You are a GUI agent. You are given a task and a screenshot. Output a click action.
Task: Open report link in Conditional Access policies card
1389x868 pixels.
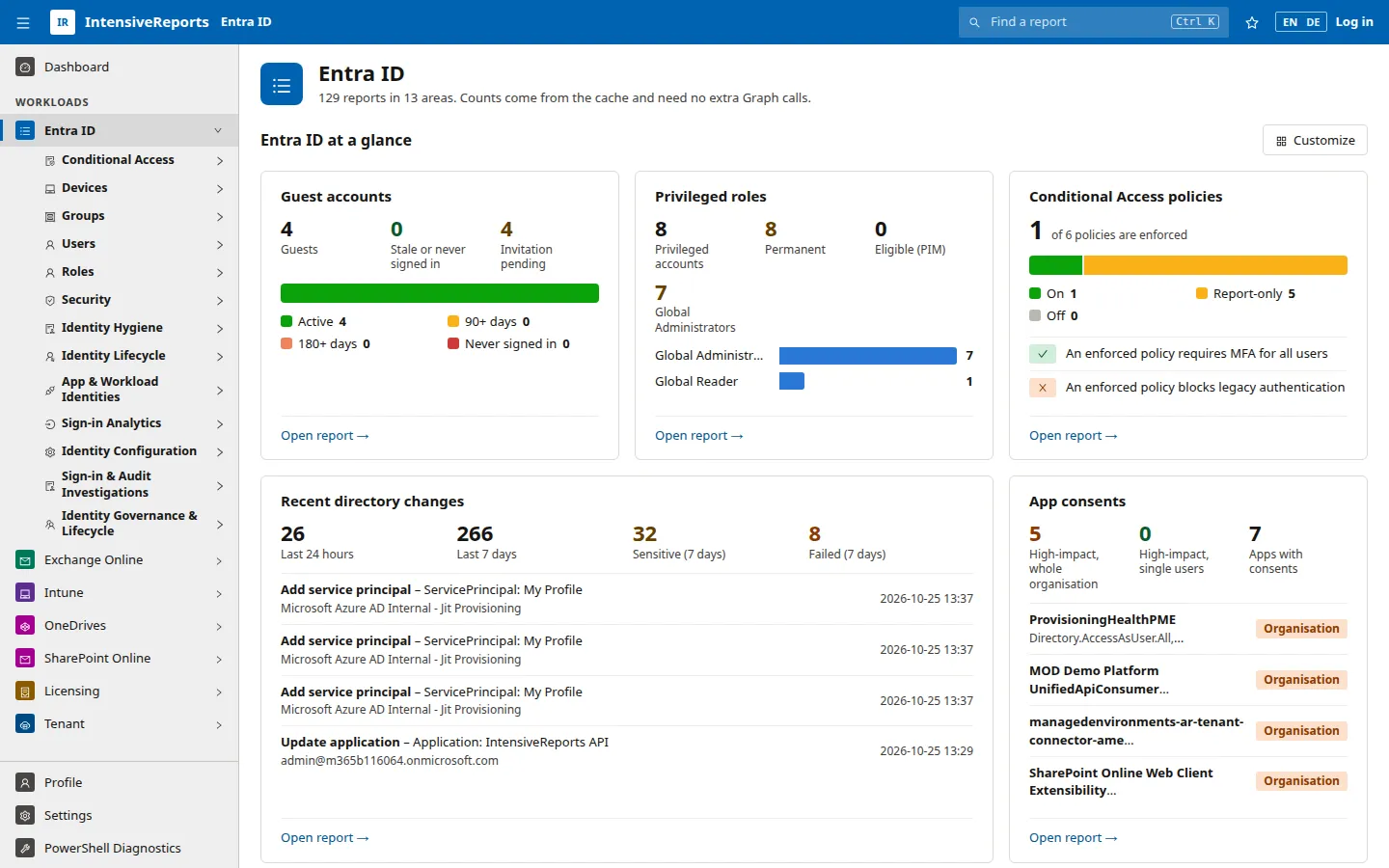click(1074, 436)
